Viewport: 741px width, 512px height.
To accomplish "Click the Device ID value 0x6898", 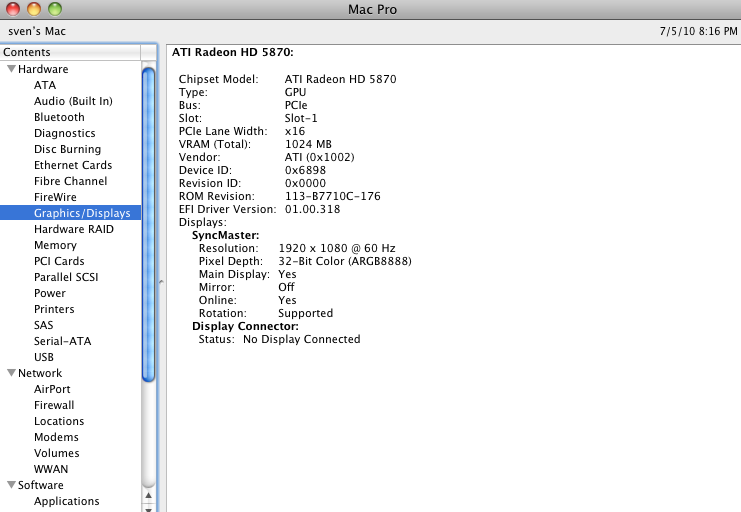I will click(x=305, y=170).
